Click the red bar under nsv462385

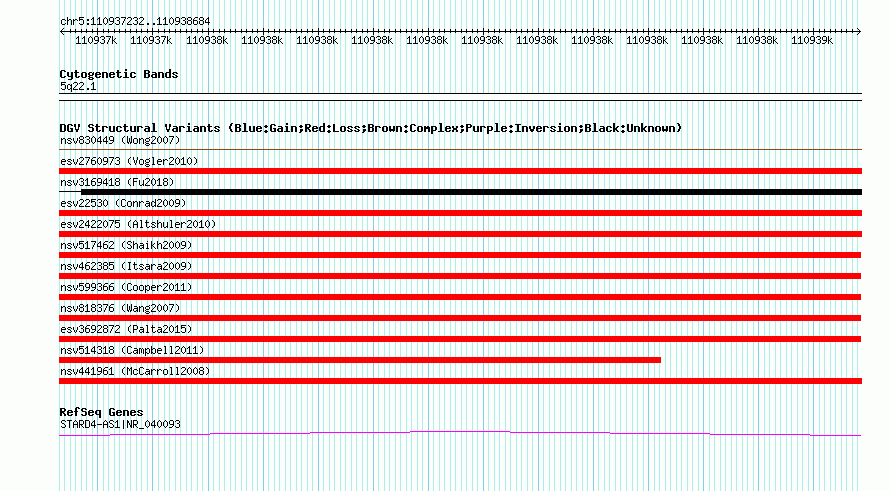tap(460, 276)
